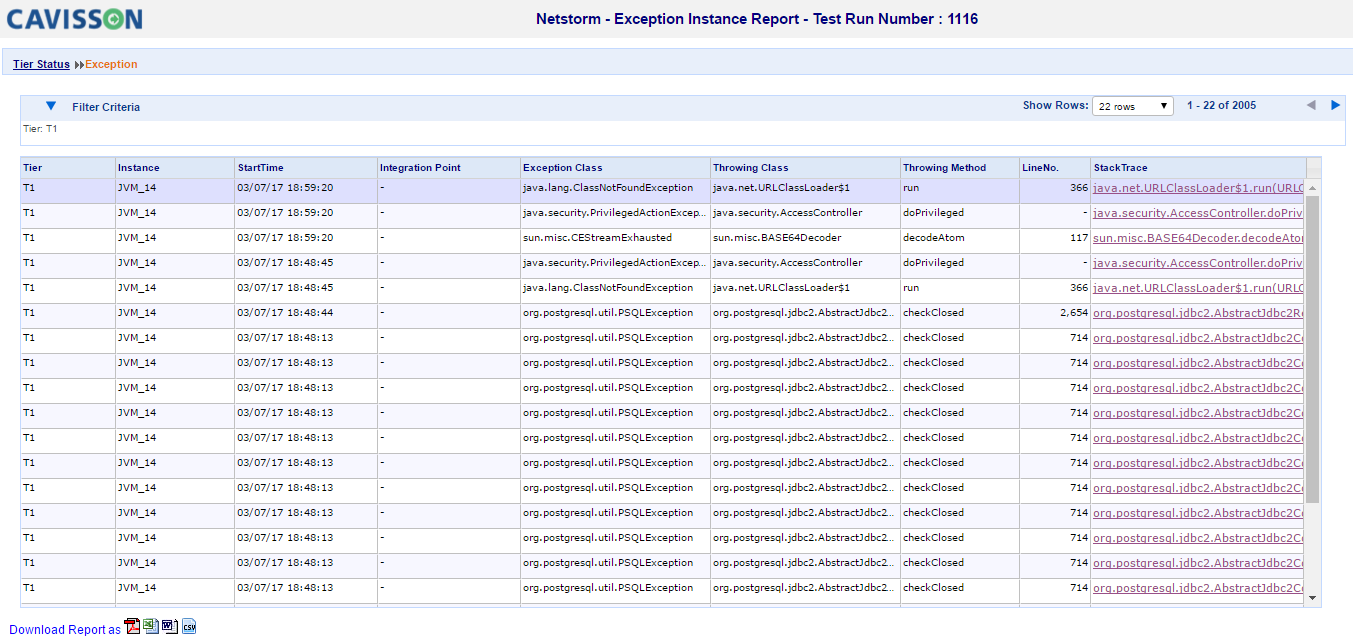1353x643 pixels.
Task: Collapse the Filter Criteria triangle
Action: tap(51, 106)
